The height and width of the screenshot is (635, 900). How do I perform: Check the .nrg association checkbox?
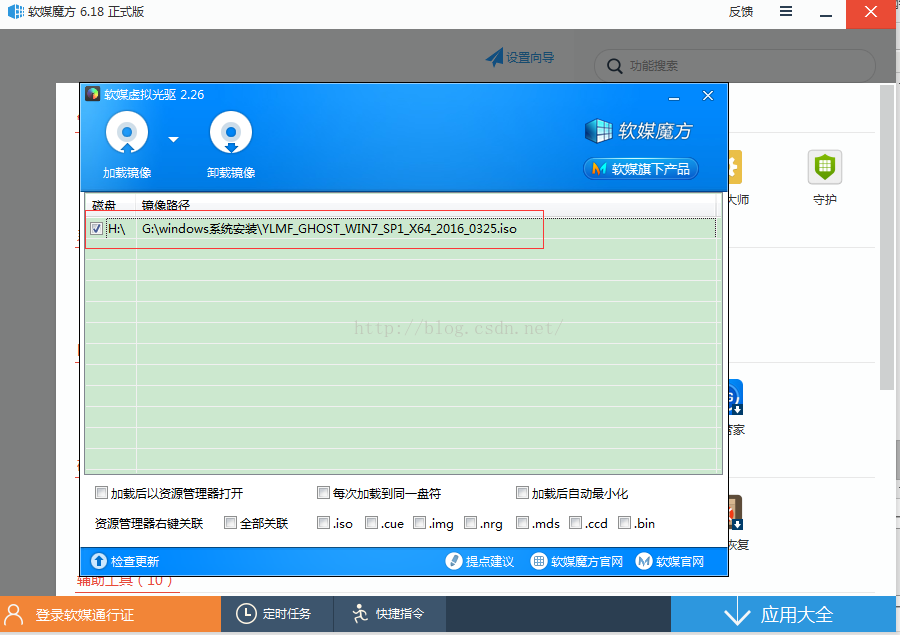coord(471,522)
